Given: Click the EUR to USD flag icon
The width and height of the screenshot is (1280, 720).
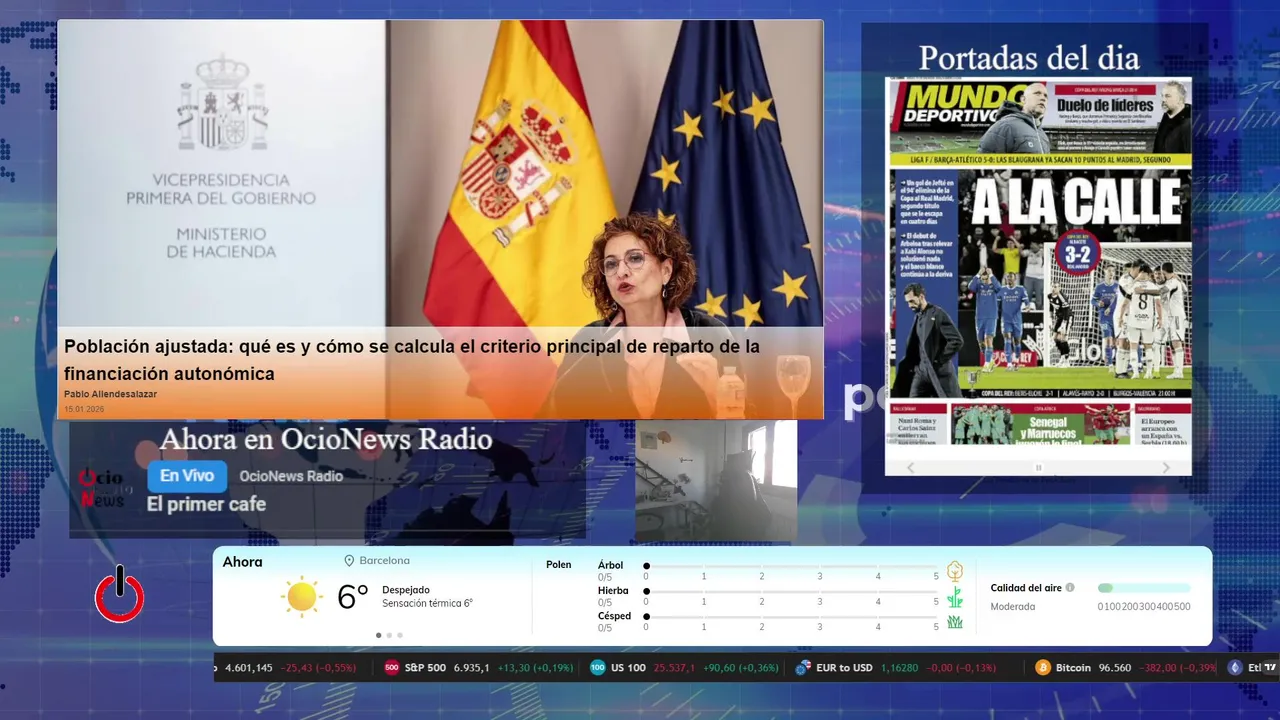Looking at the screenshot, I should click(803, 668).
